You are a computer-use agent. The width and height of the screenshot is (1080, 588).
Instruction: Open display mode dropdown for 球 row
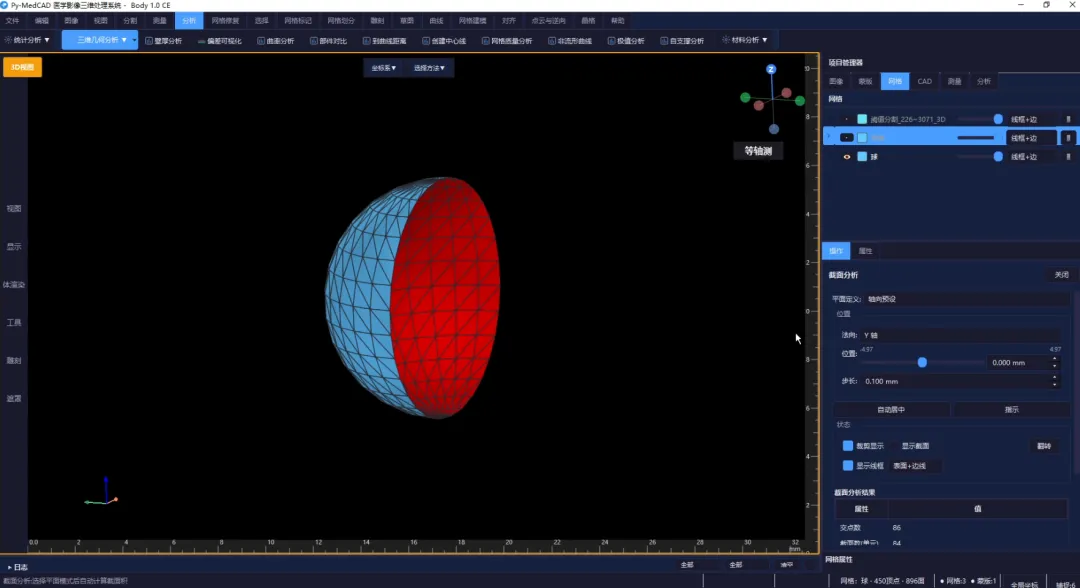(1031, 157)
